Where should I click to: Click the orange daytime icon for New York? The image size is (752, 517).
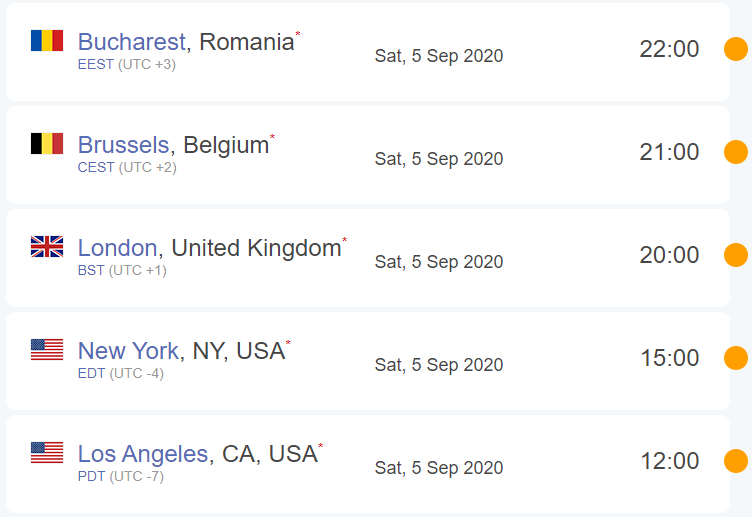[x=736, y=358]
